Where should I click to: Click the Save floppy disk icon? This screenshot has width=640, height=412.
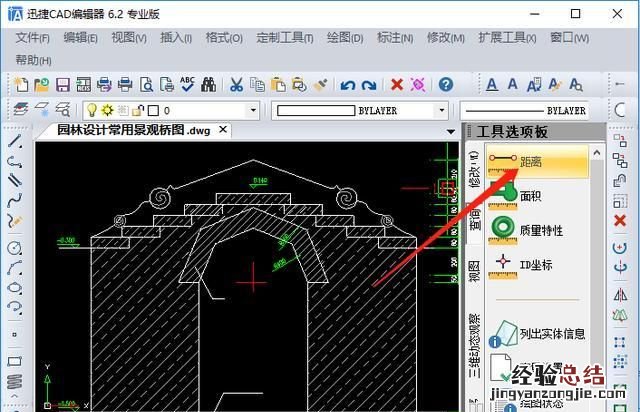point(62,85)
